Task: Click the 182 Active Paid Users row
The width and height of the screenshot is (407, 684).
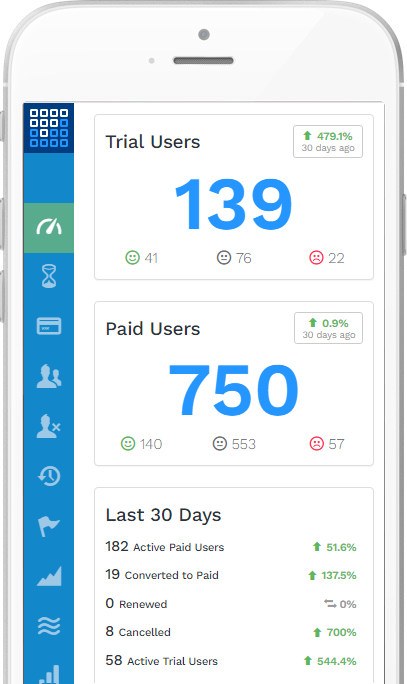Action: 231,547
